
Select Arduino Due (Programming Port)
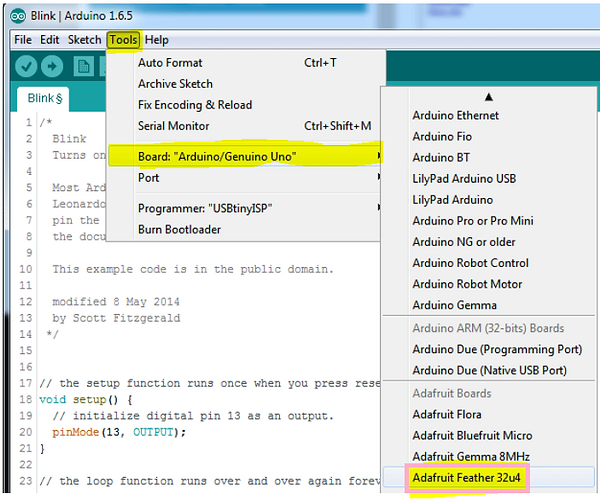[489, 349]
